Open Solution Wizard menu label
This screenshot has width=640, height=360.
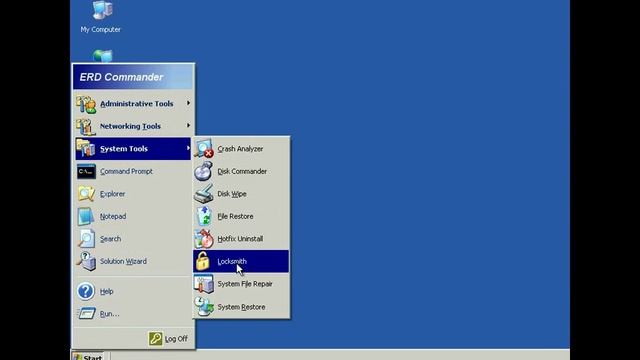point(123,261)
